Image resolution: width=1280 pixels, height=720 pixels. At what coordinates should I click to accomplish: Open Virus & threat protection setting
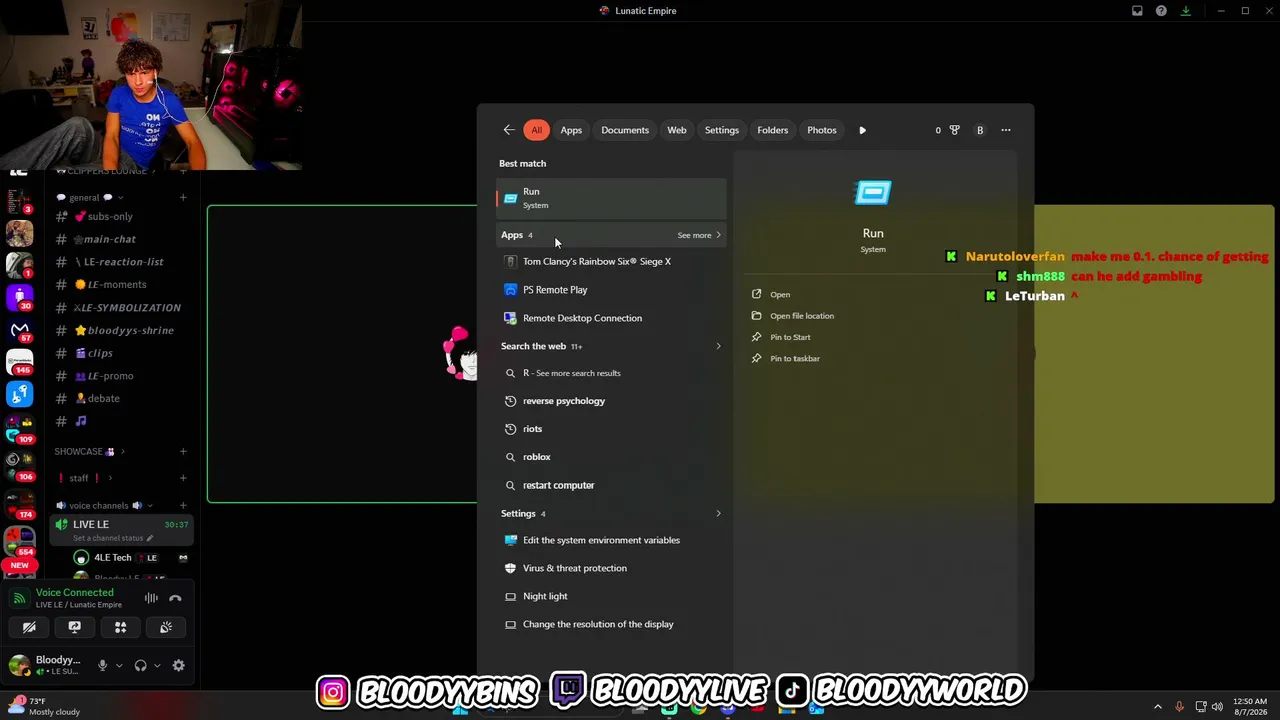coord(611,568)
